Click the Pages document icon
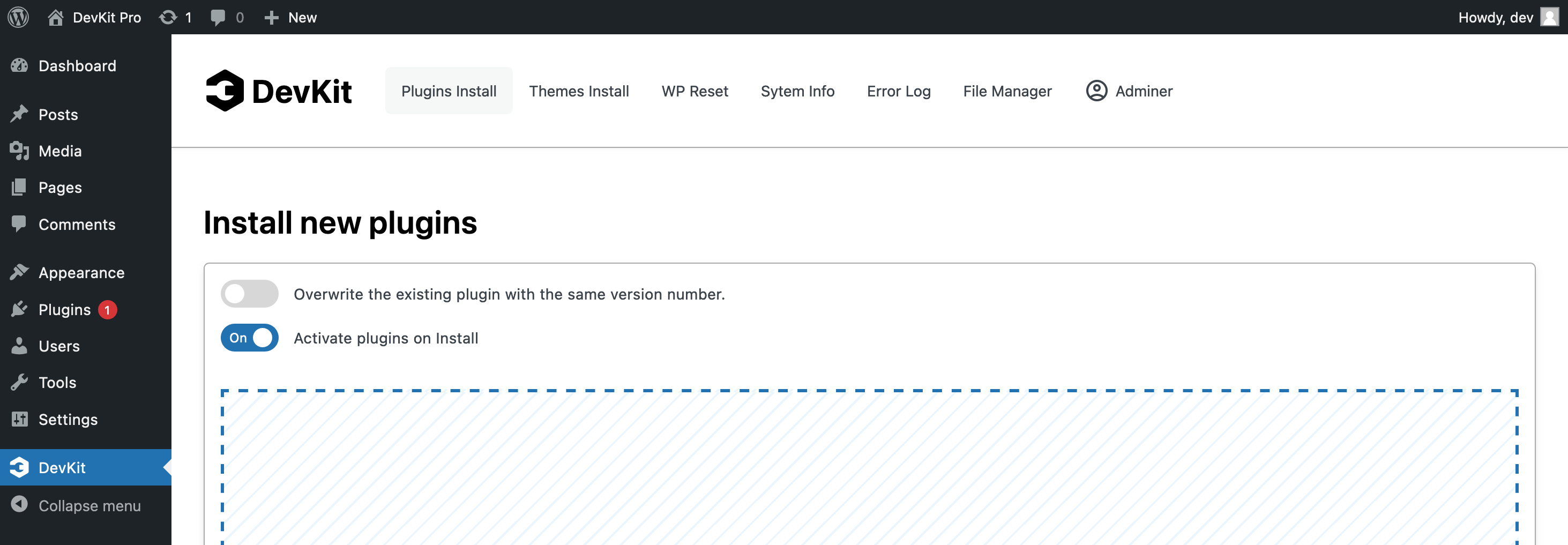 (19, 187)
